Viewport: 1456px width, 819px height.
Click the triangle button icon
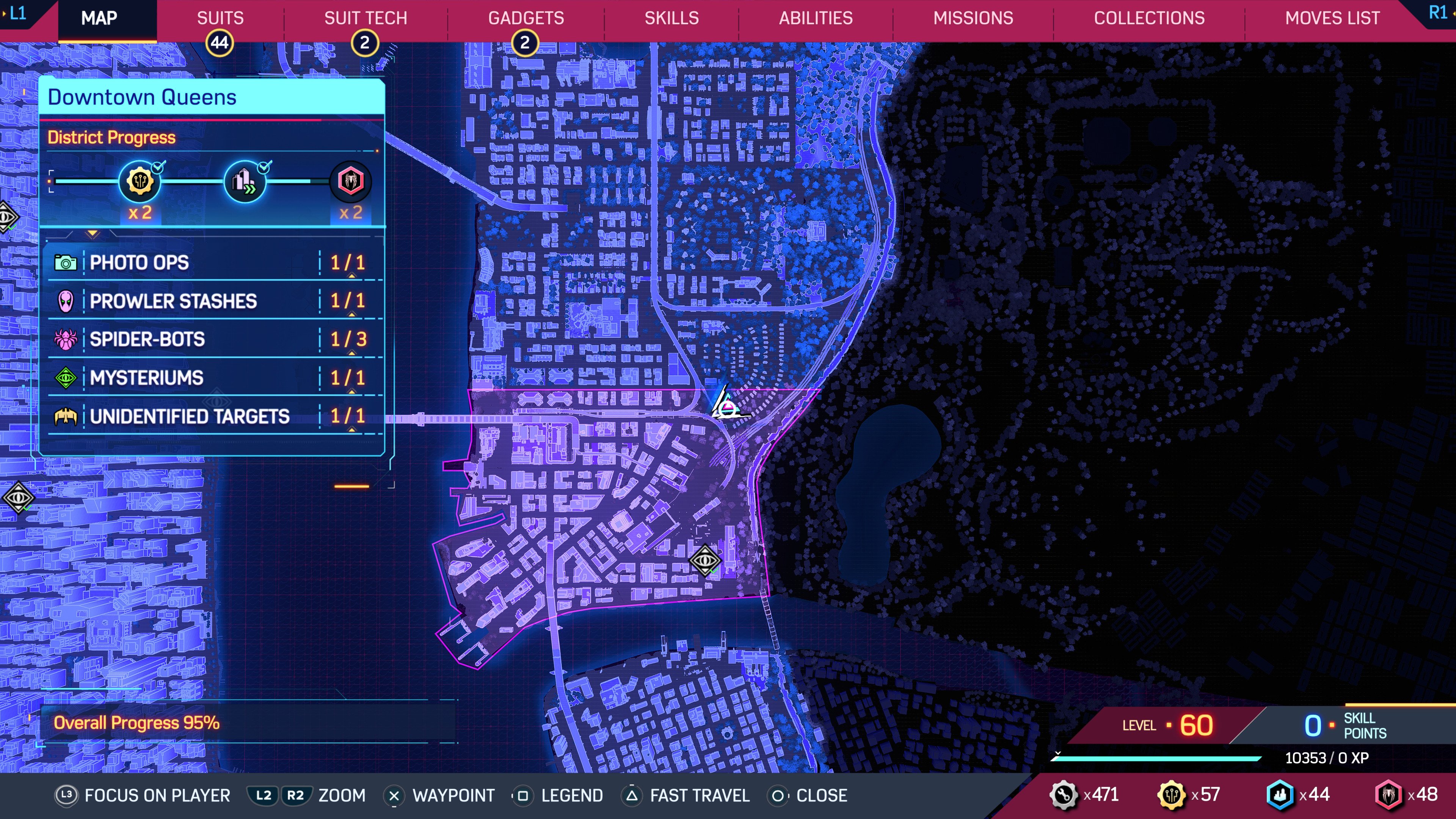click(x=632, y=796)
